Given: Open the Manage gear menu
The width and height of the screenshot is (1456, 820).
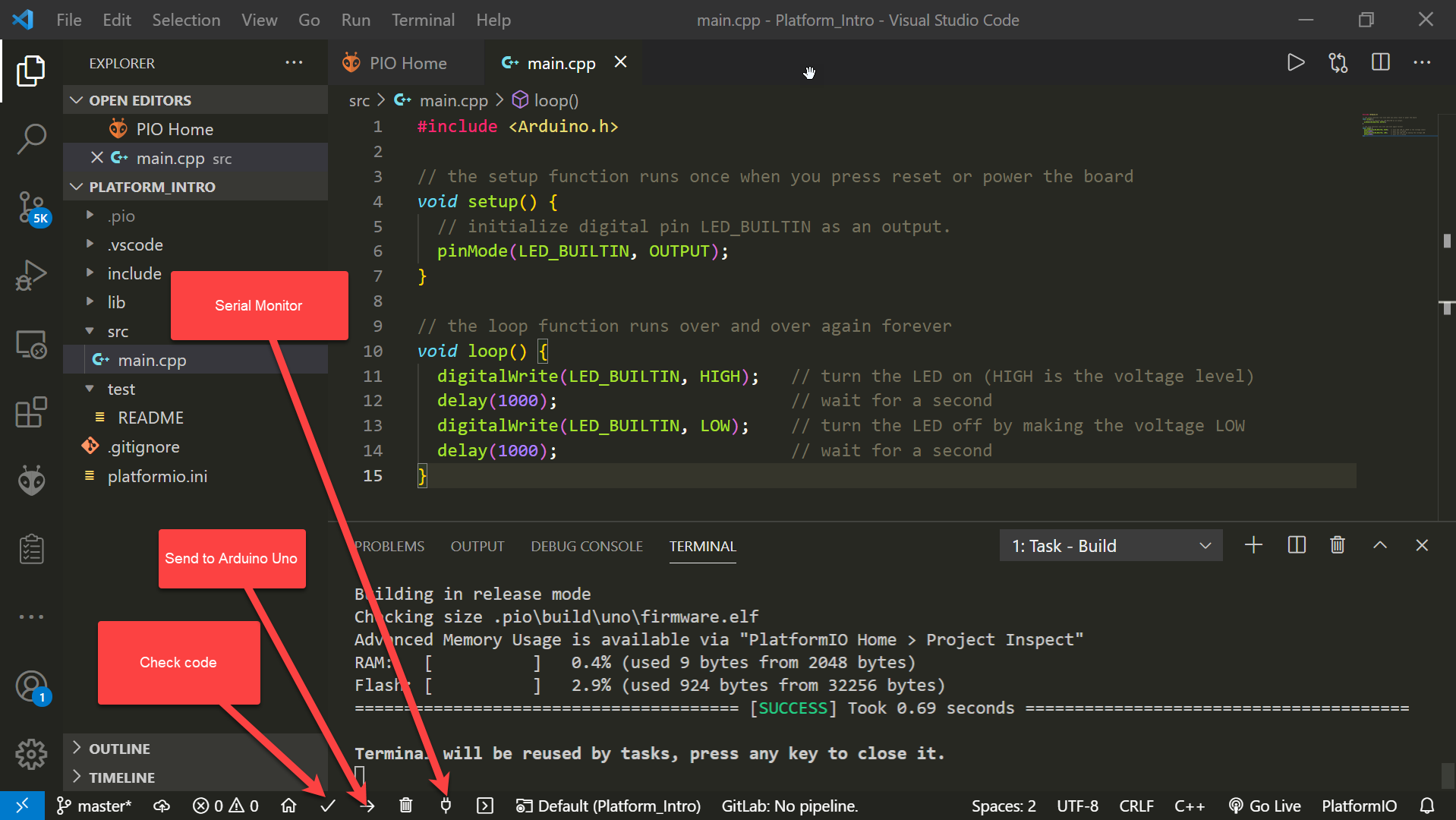Looking at the screenshot, I should [x=31, y=754].
